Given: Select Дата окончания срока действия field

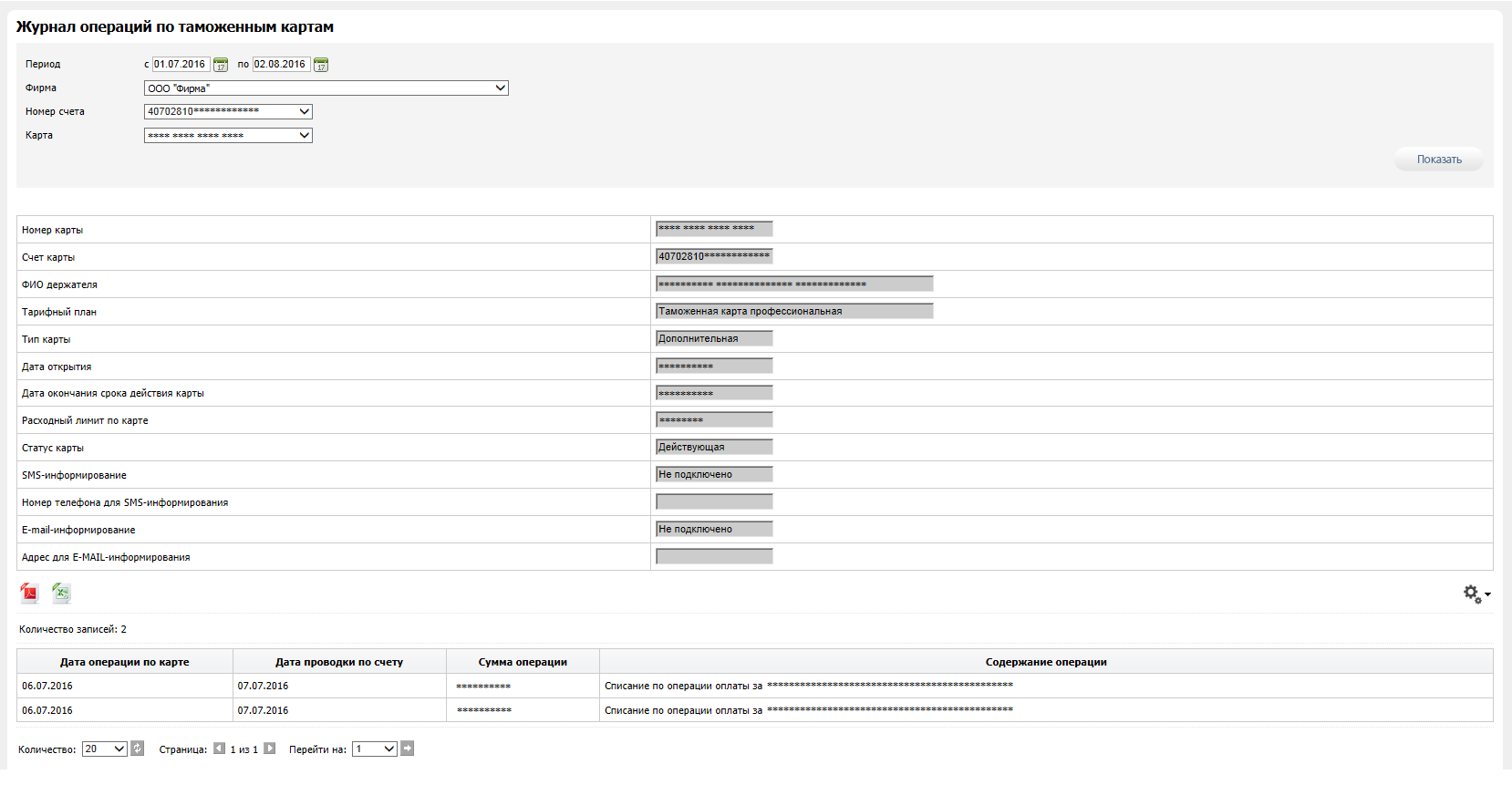Looking at the screenshot, I should (714, 393).
